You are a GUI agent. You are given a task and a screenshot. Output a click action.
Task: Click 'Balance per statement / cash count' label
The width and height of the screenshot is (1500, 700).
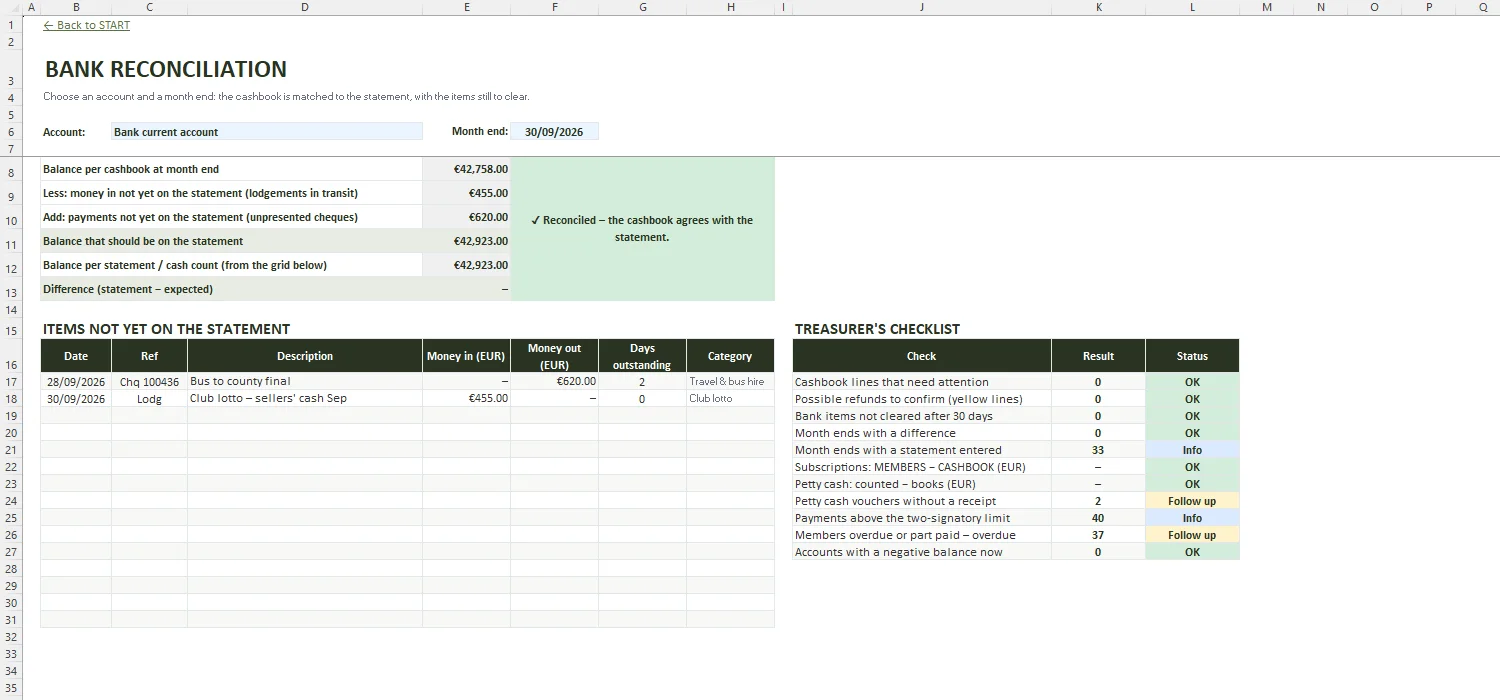point(185,265)
